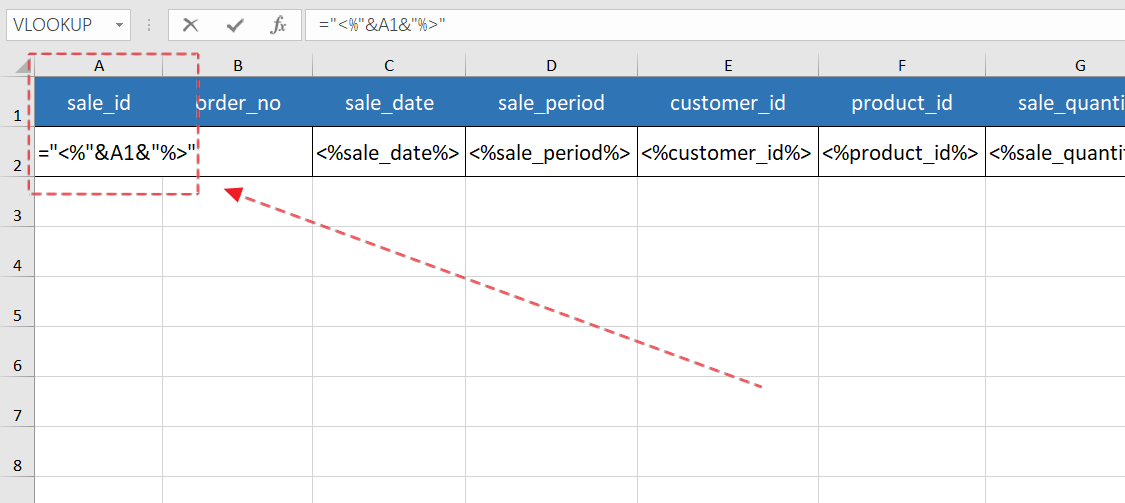Select column D header
The width and height of the screenshot is (1125, 503).
[x=551, y=66]
